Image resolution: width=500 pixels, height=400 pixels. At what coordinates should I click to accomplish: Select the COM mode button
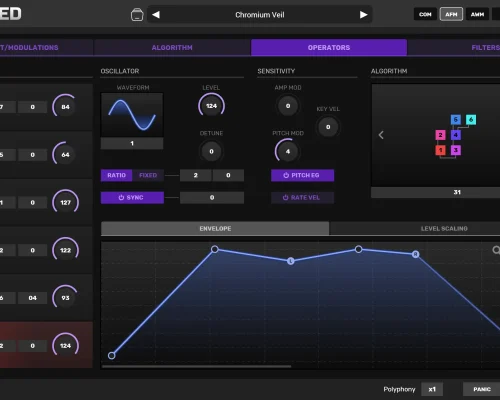[425, 14]
